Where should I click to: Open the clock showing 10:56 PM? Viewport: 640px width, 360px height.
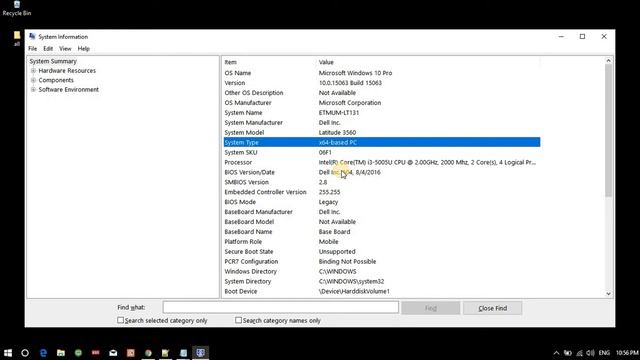tap(627, 353)
